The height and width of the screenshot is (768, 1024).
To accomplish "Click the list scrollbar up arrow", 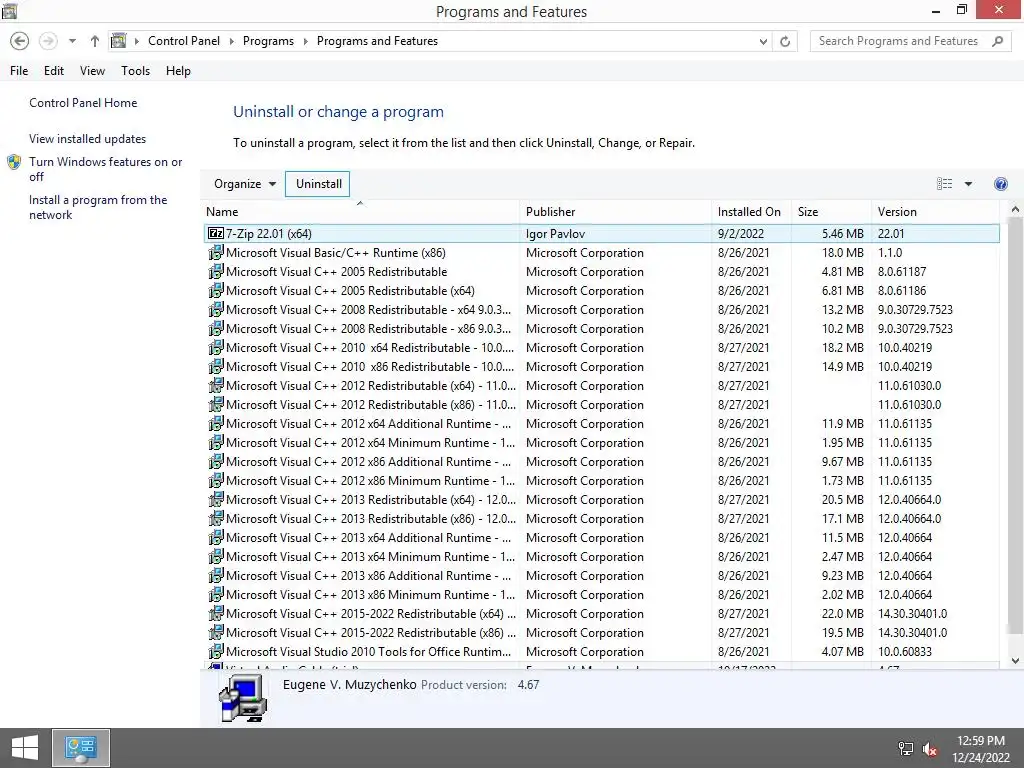I will [x=1015, y=210].
